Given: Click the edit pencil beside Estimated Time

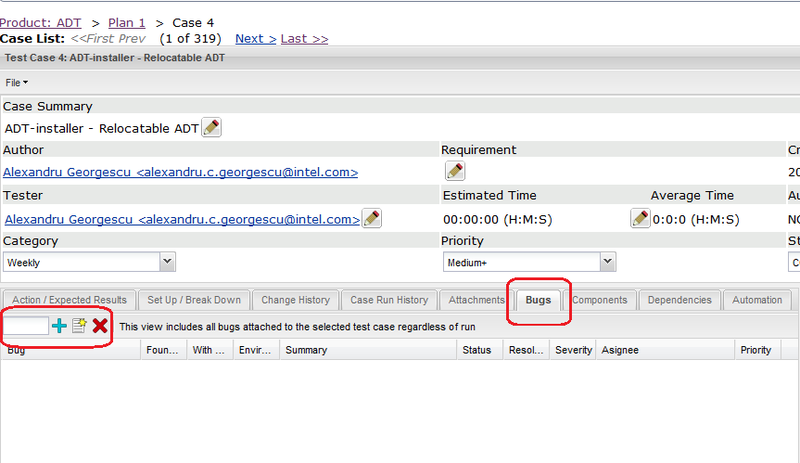Looking at the screenshot, I should pyautogui.click(x=640, y=218).
